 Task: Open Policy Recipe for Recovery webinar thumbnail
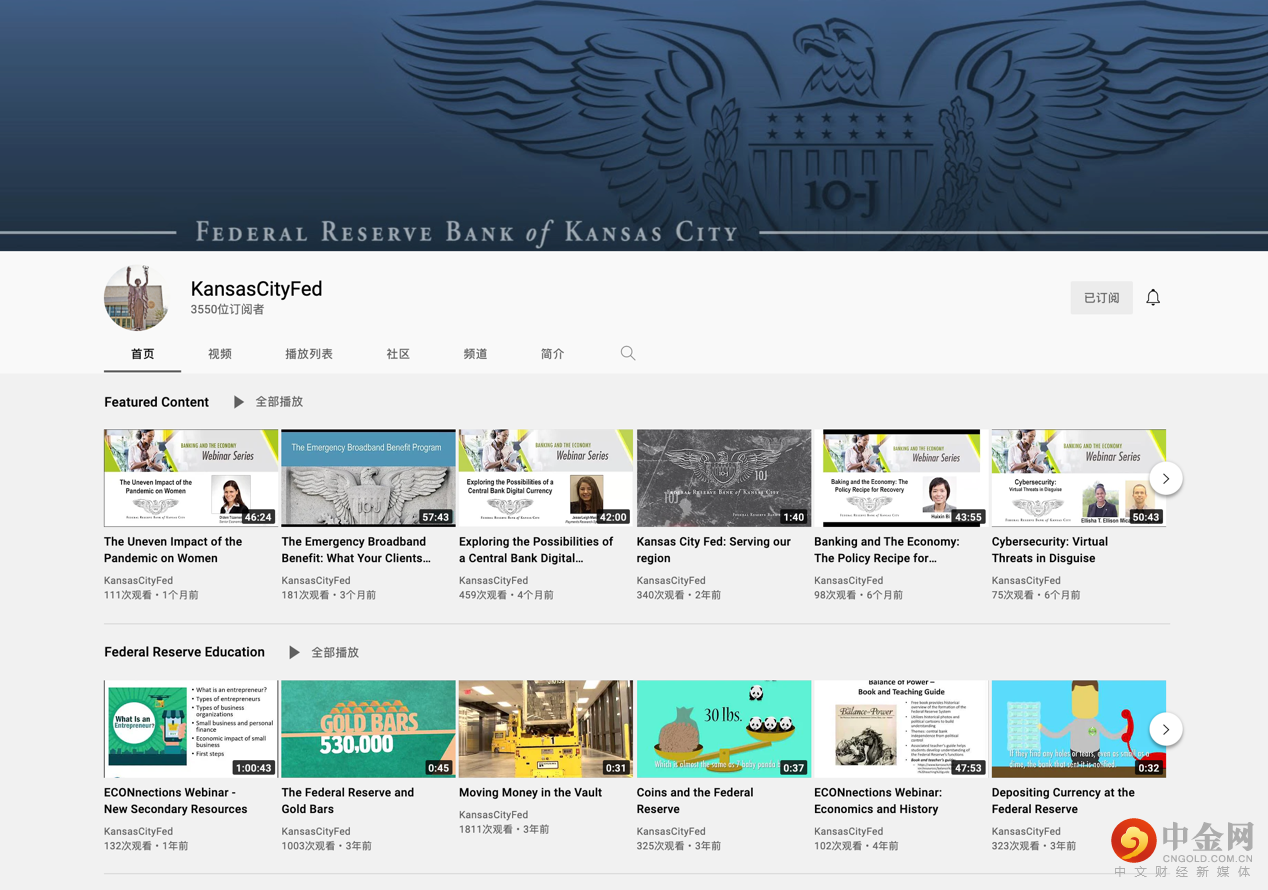click(x=901, y=478)
